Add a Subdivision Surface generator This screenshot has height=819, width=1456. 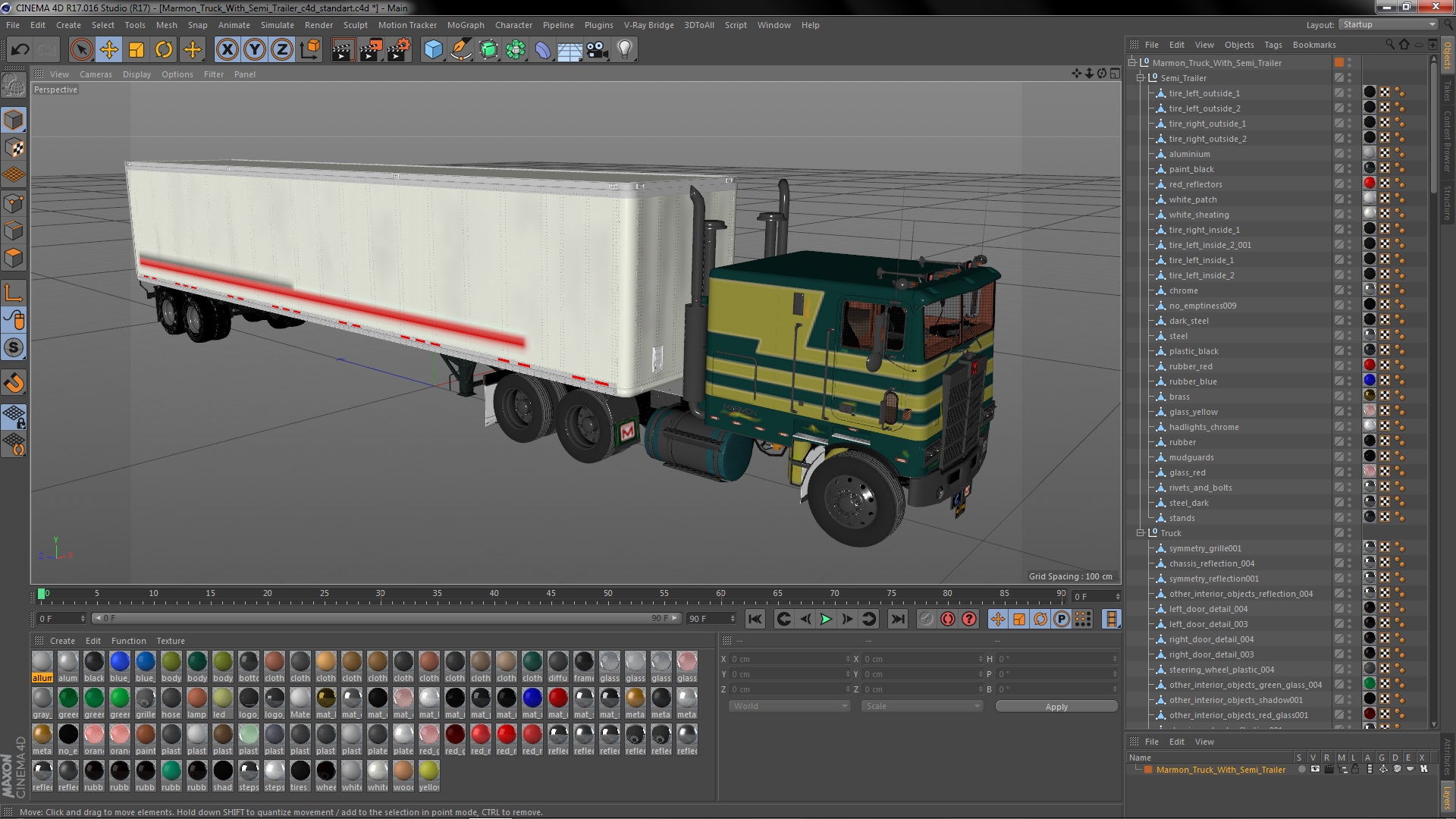[488, 50]
